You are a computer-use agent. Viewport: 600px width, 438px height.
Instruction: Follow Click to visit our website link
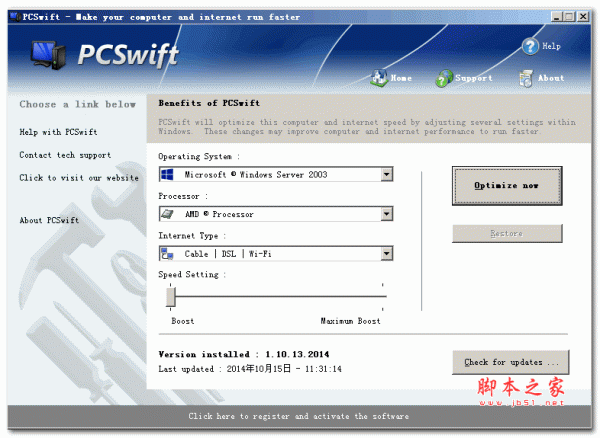point(79,178)
